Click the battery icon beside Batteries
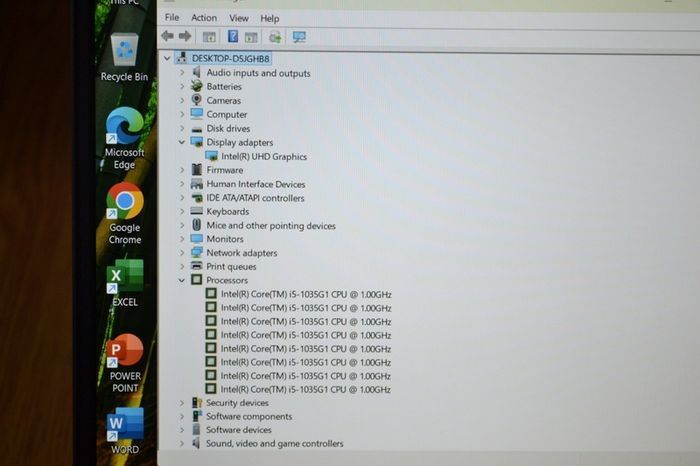The height and width of the screenshot is (466, 700). [196, 86]
